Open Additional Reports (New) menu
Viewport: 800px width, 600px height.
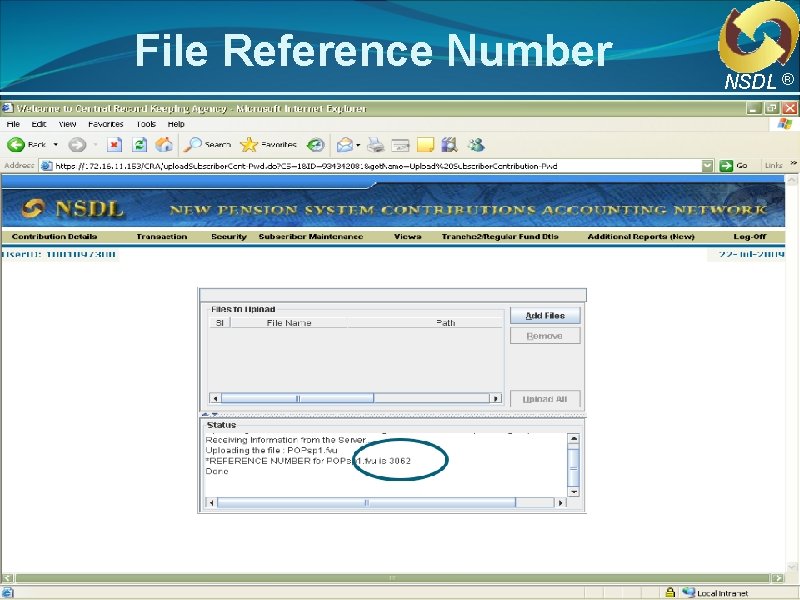click(x=641, y=237)
